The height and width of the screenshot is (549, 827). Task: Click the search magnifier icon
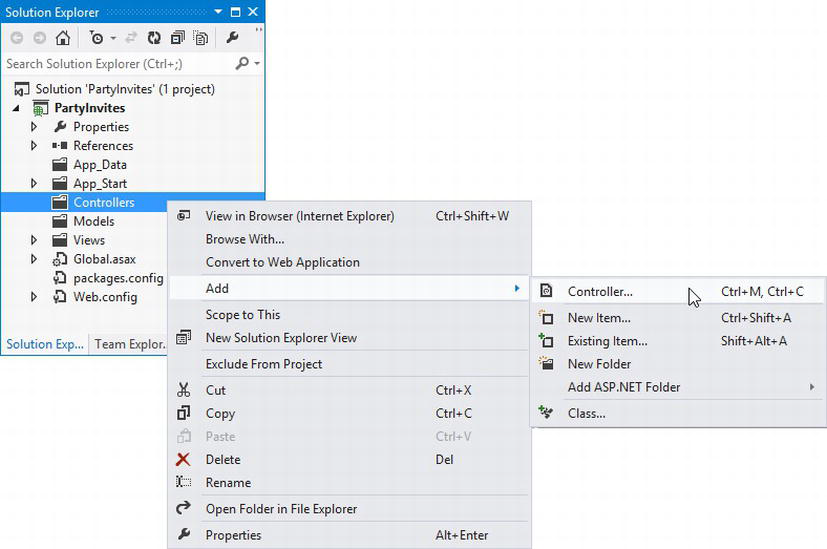[x=242, y=63]
